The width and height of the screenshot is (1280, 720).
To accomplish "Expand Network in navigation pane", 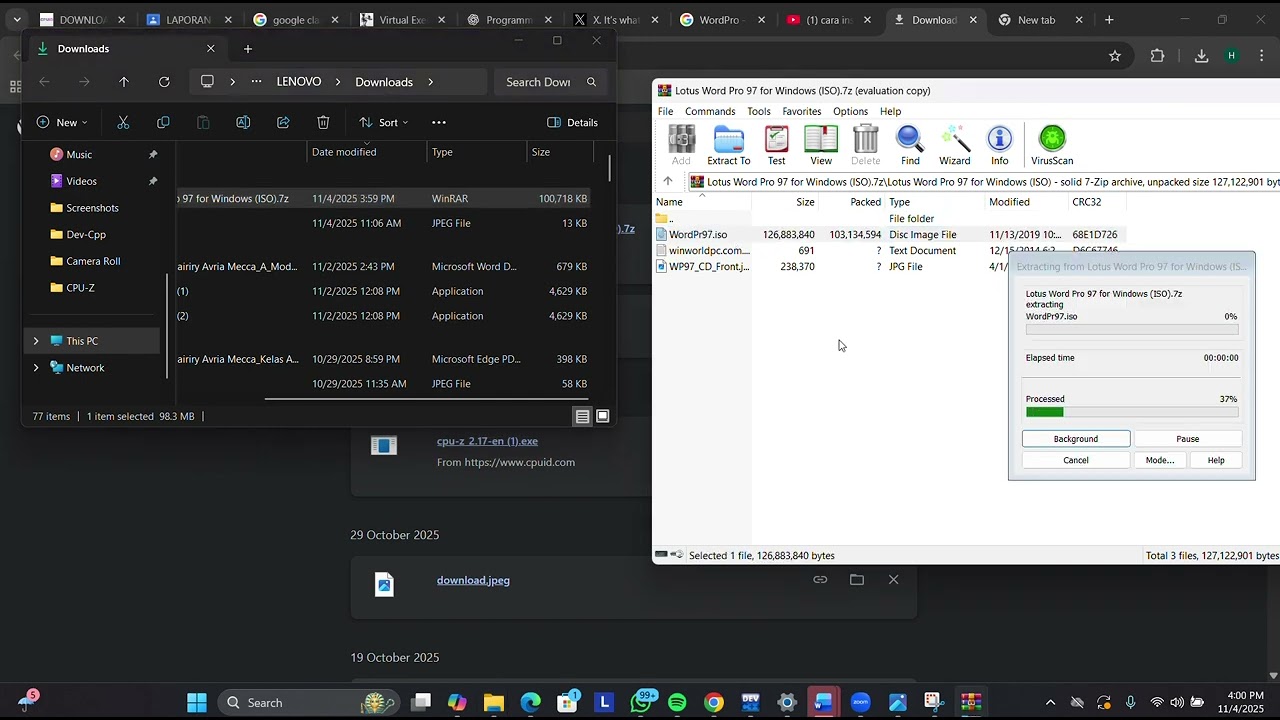I will tap(36, 368).
